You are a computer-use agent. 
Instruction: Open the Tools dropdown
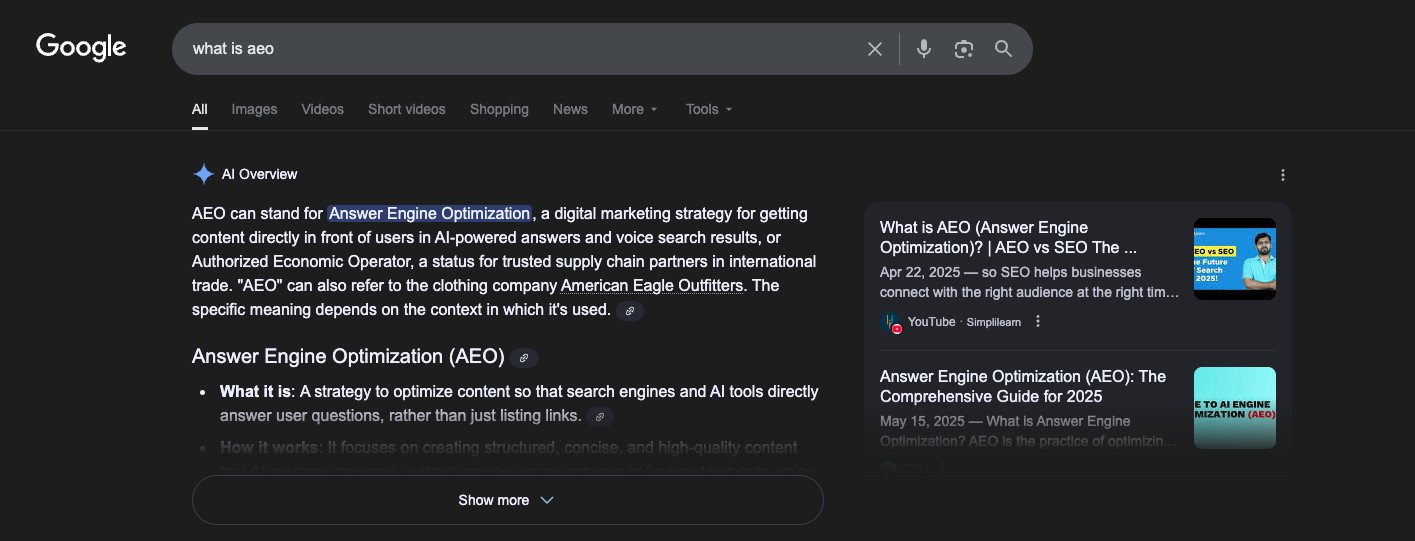pyautogui.click(x=709, y=109)
